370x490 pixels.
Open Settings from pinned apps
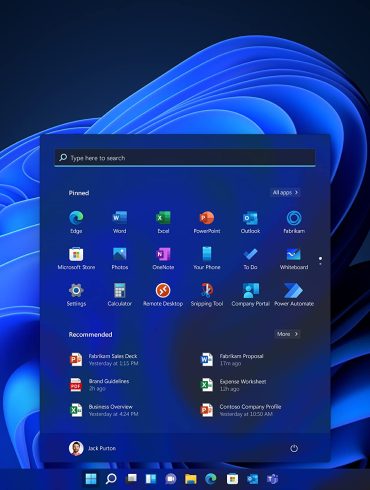point(76,295)
